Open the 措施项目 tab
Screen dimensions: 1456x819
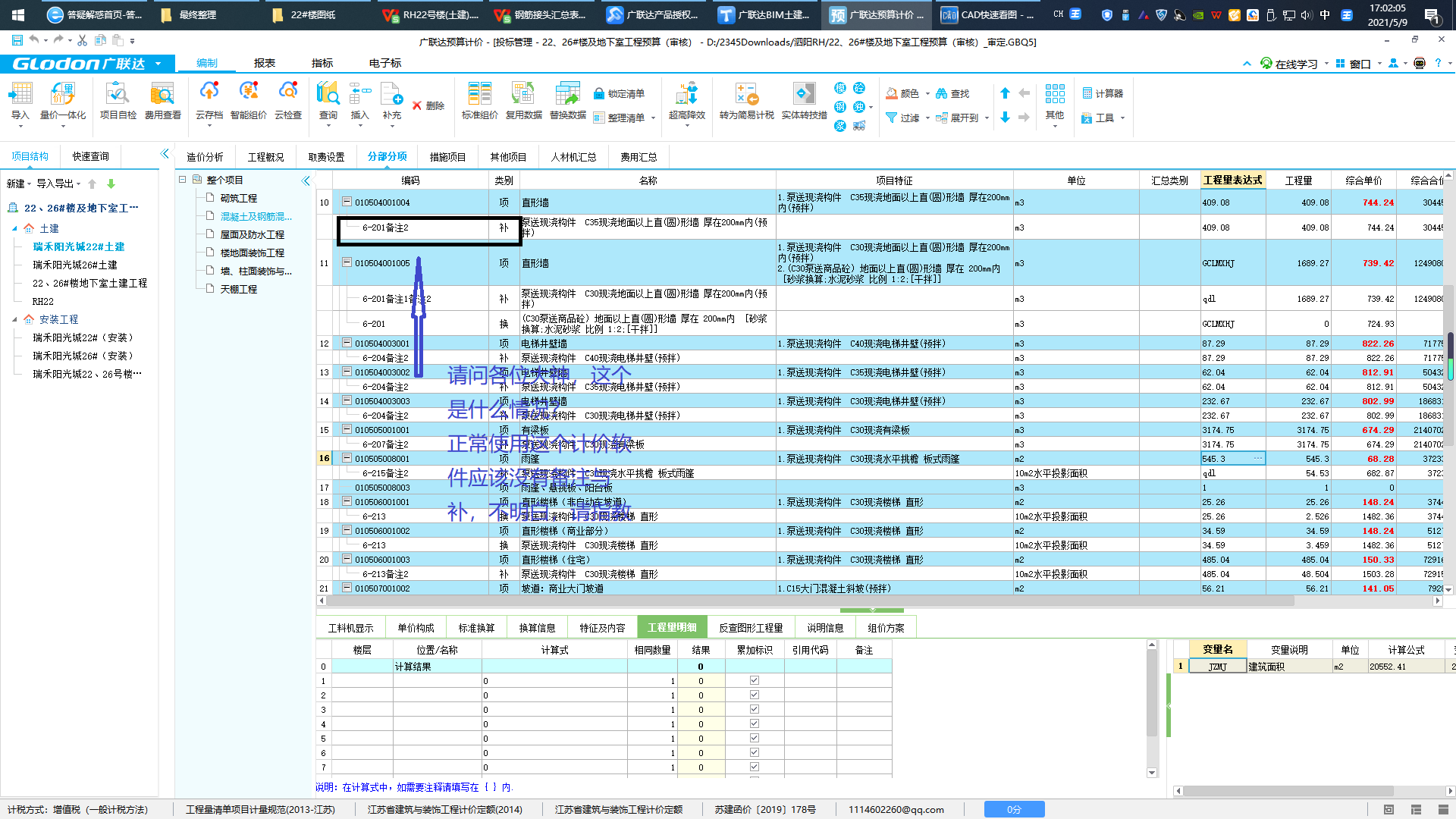[447, 157]
